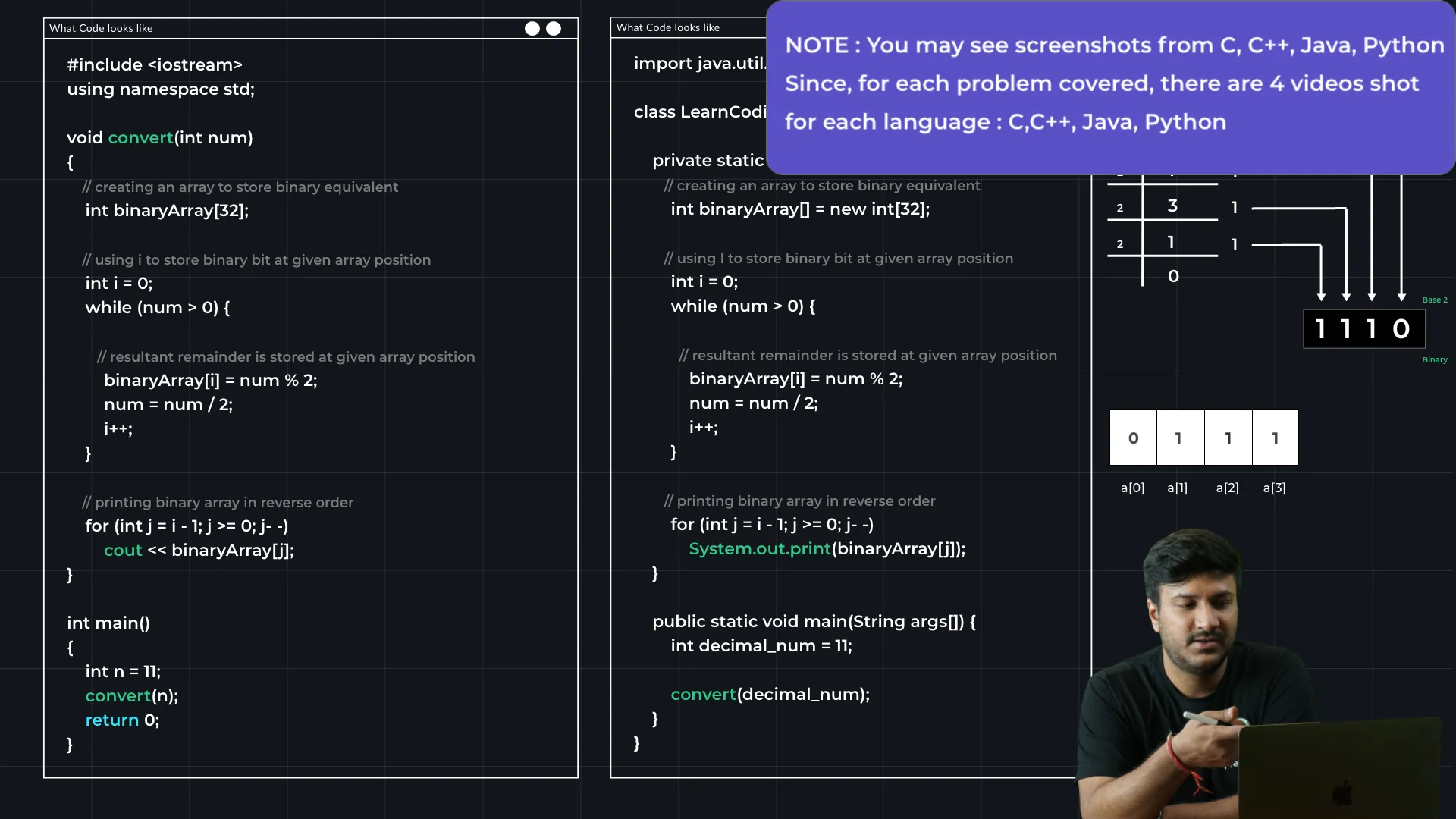Image resolution: width=1456 pixels, height=819 pixels.
Task: Click the arrowhead pointing down at first binary digit
Action: click(1321, 297)
